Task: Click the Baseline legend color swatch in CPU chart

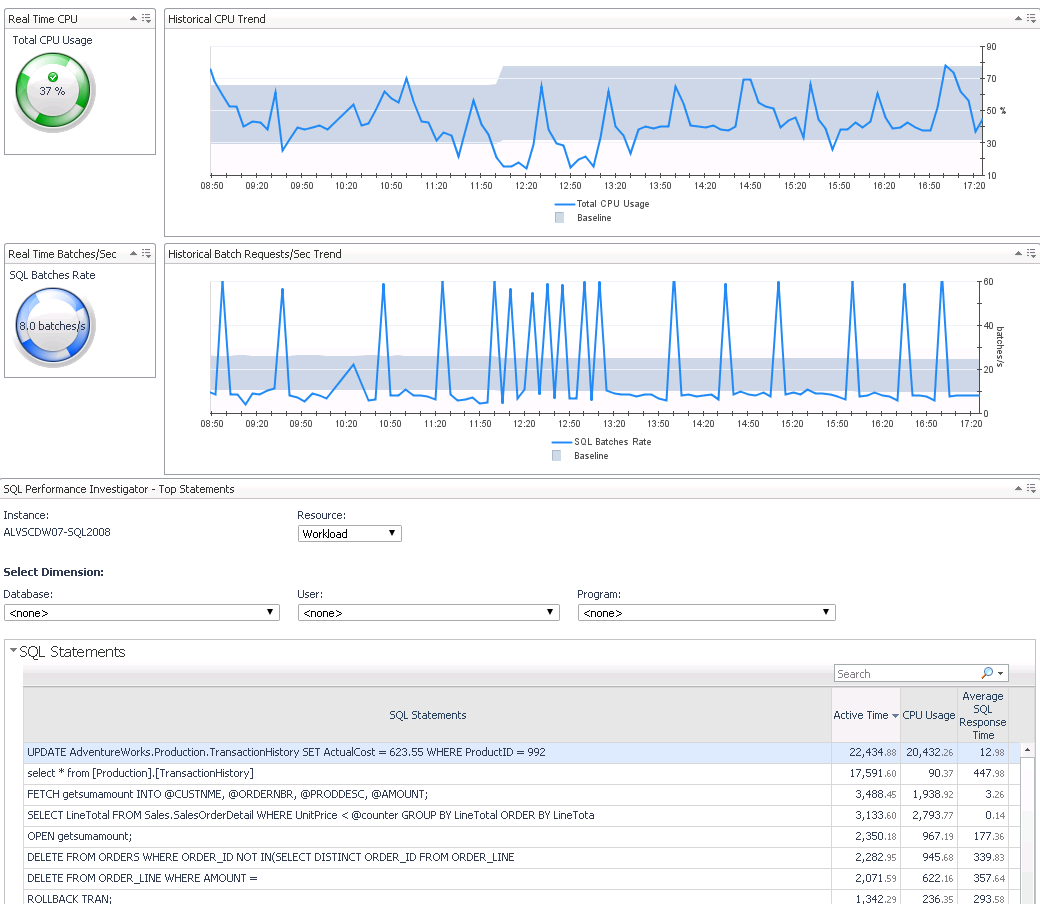Action: [x=559, y=217]
